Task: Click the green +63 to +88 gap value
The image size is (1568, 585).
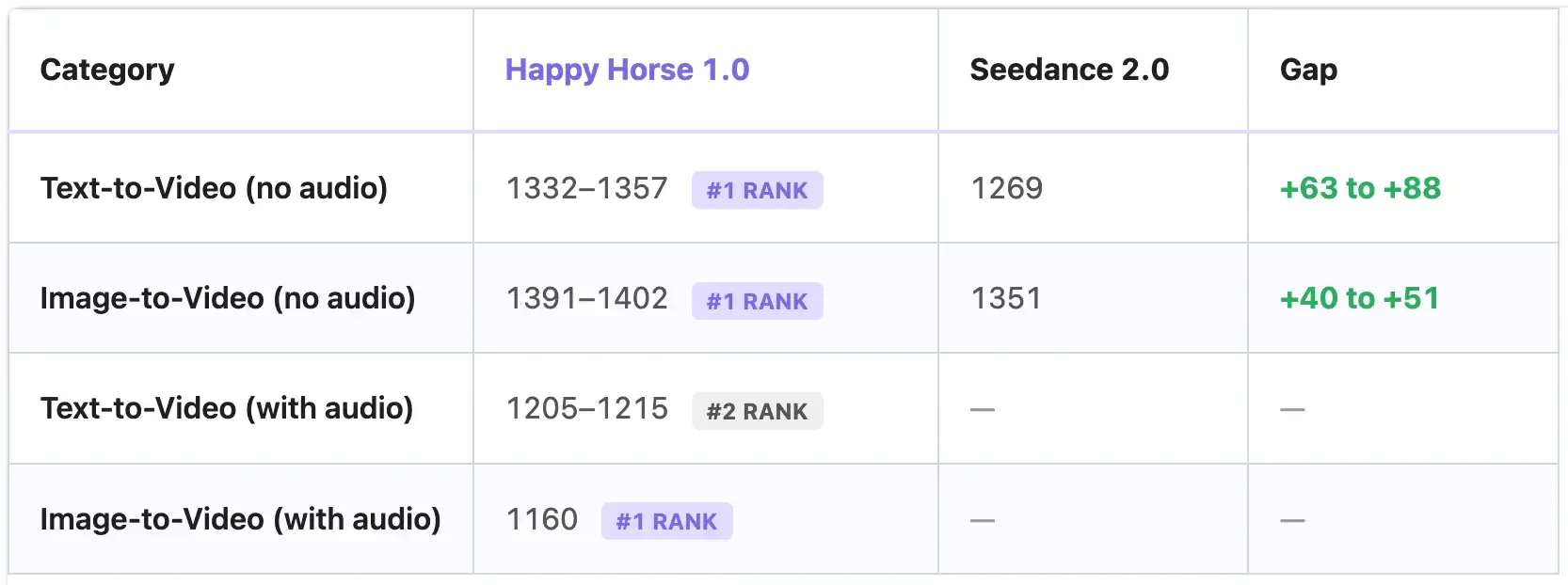Action: [x=1360, y=188]
